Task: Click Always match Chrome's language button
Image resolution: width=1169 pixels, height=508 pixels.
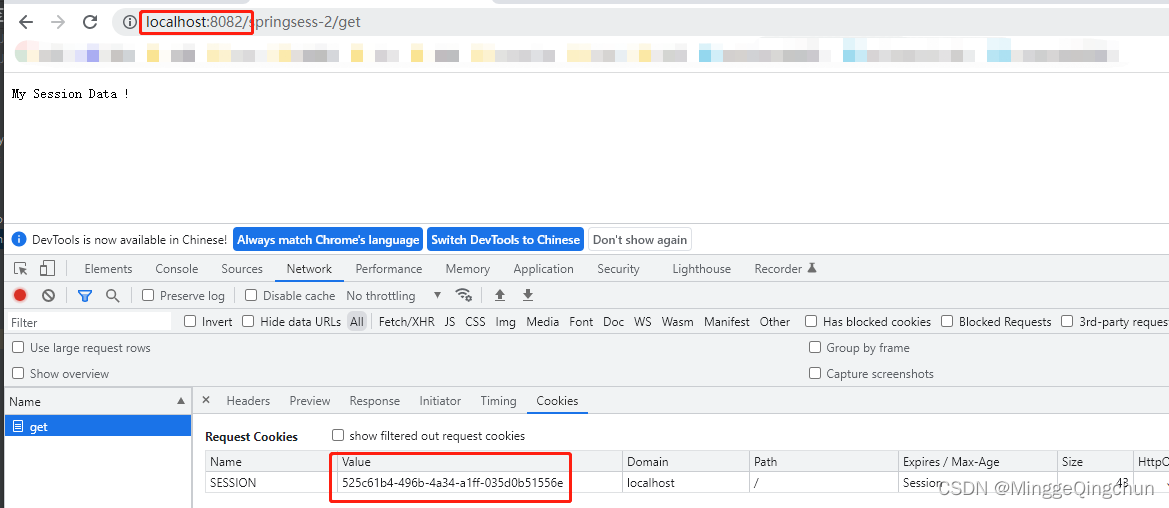Action: tap(328, 240)
